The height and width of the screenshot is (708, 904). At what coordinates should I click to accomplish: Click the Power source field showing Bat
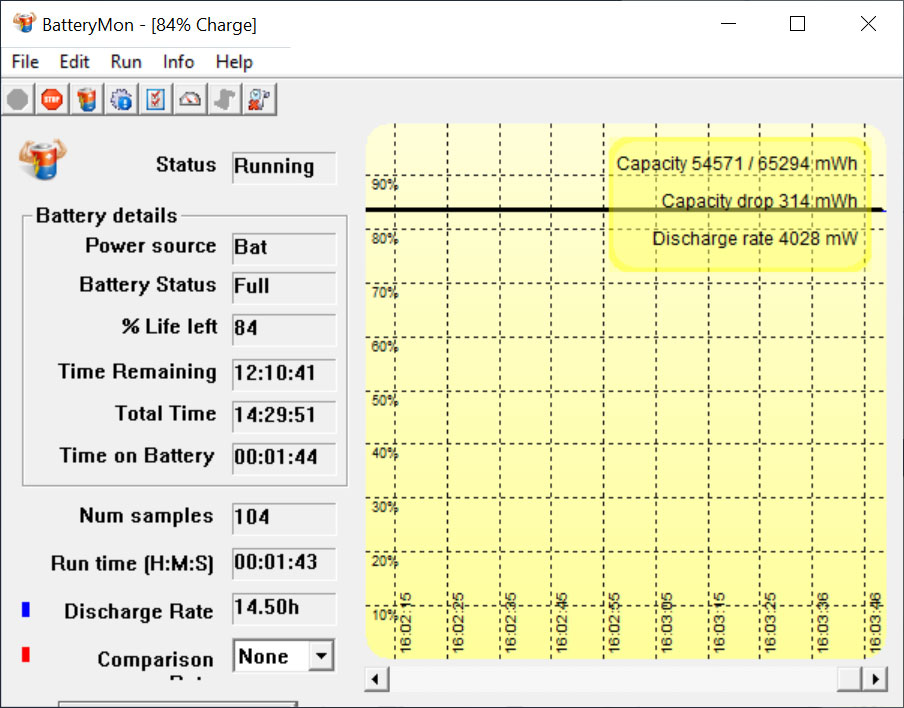(284, 248)
